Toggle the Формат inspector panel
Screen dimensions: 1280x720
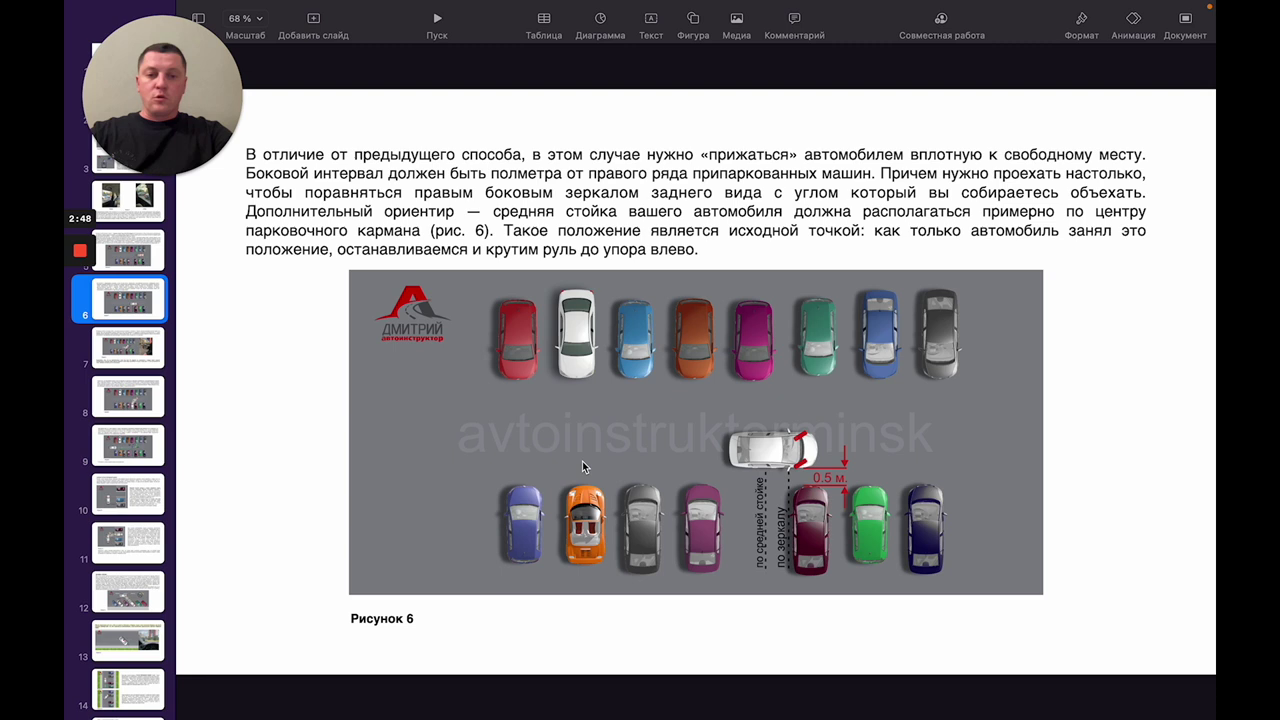pos(1081,18)
